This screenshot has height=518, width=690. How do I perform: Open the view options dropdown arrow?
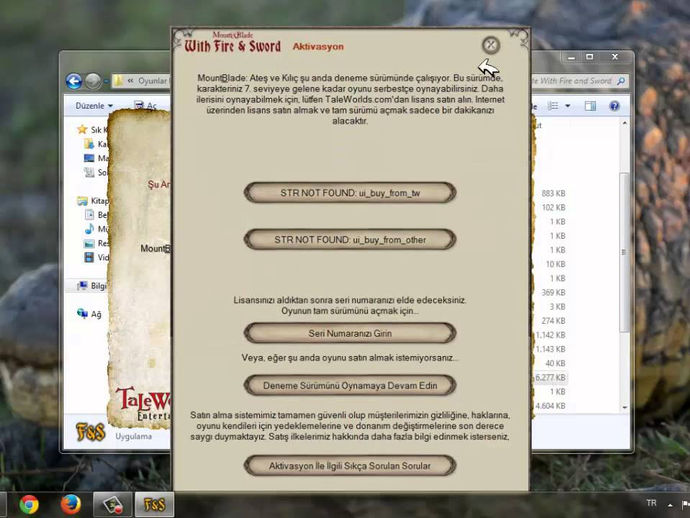click(567, 106)
